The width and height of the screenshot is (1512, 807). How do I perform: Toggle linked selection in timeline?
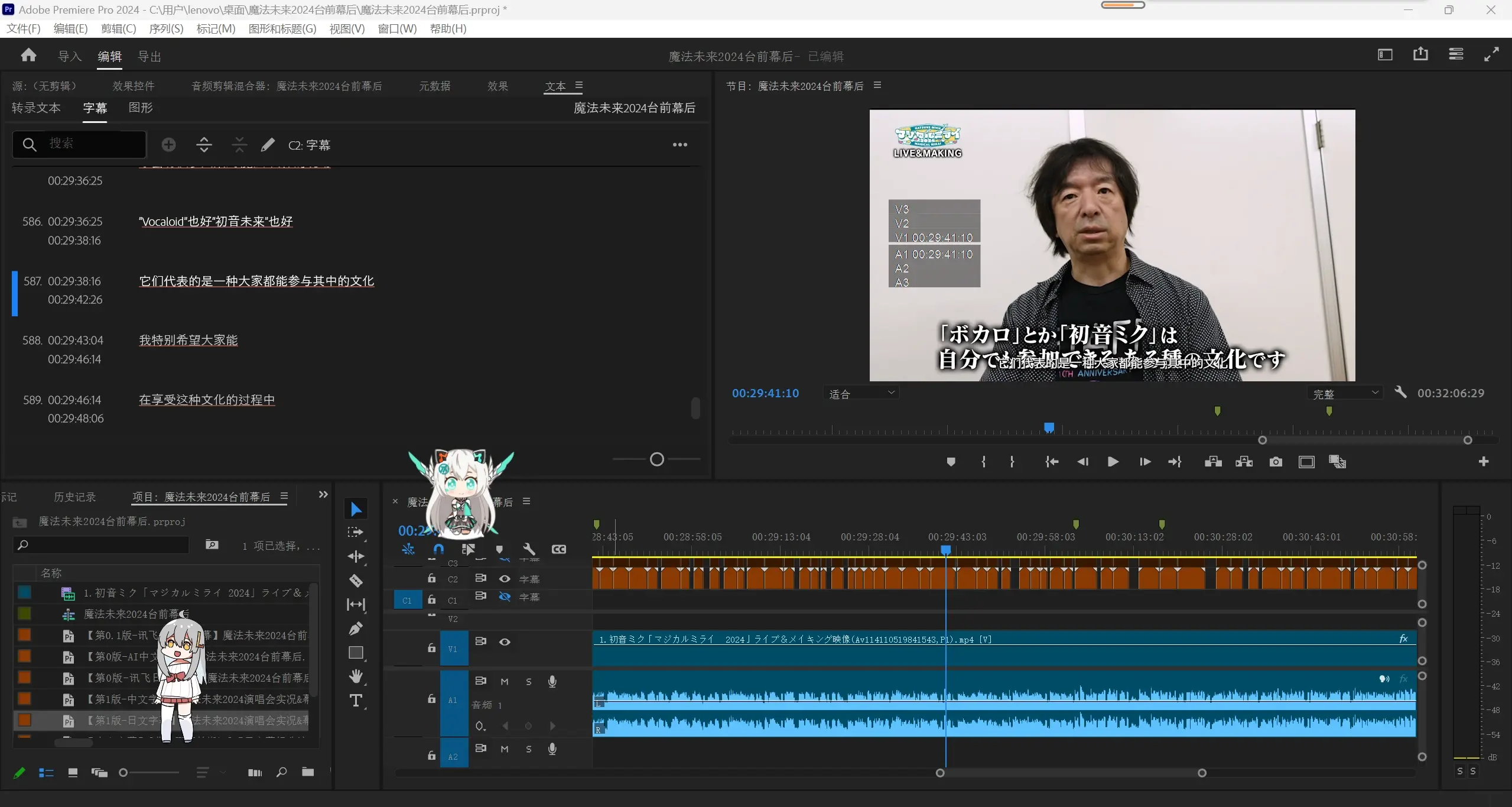click(x=468, y=549)
